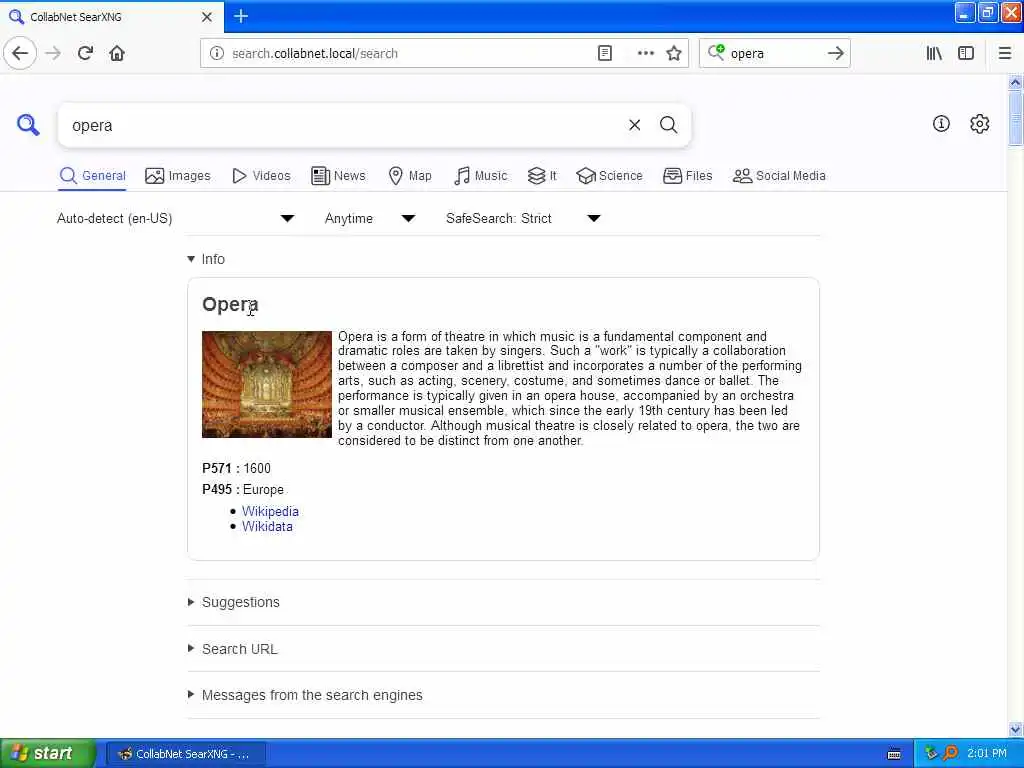Run search with the magnifier button
The height and width of the screenshot is (768, 1024).
point(668,125)
